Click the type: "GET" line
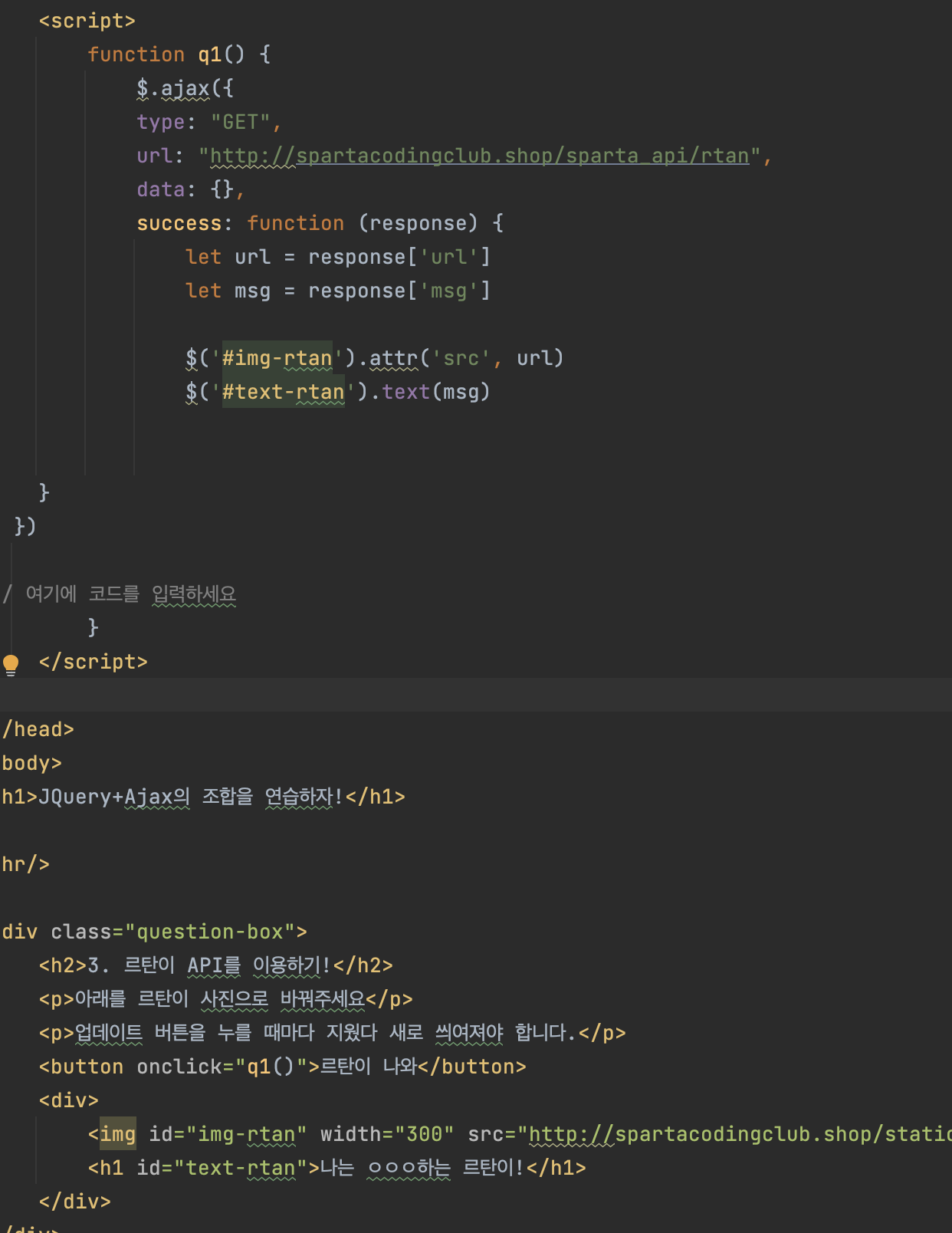 209,122
